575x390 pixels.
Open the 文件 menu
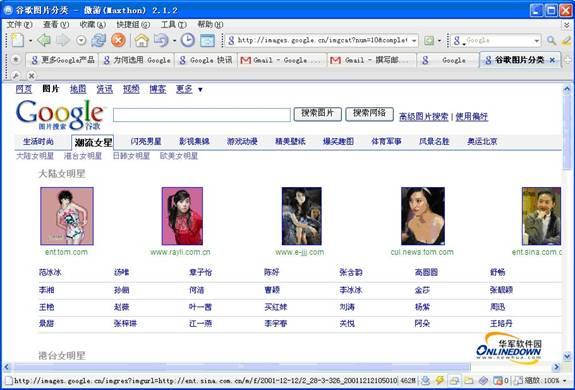pos(19,25)
